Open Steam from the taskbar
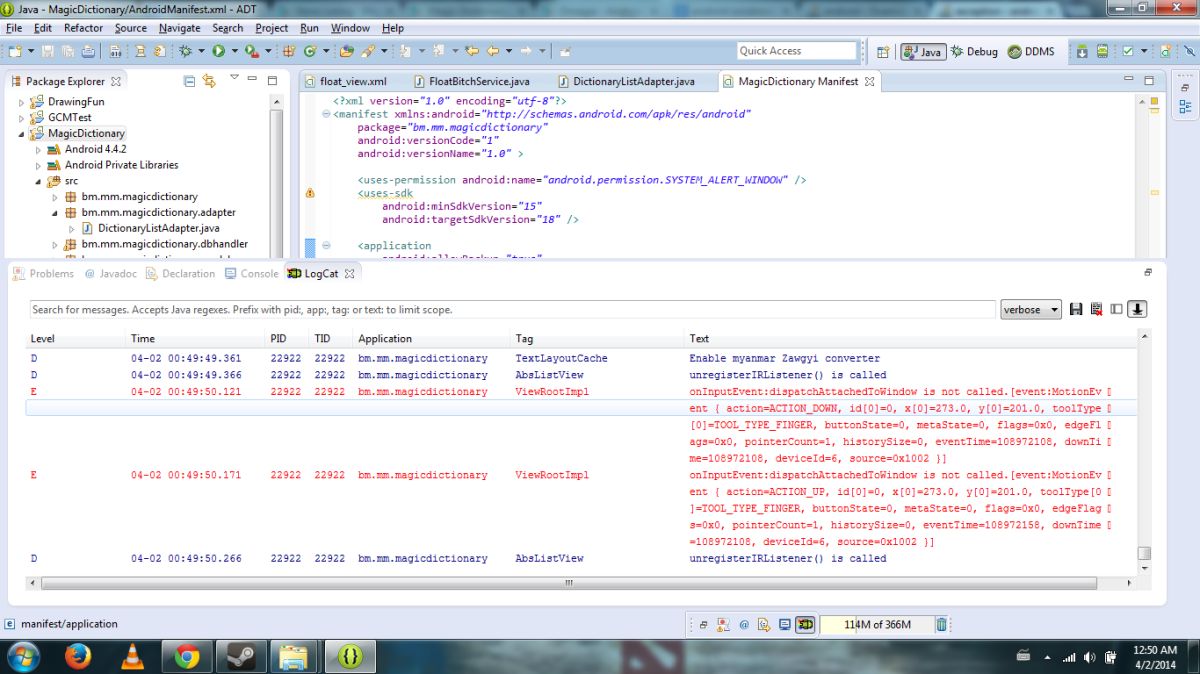Image resolution: width=1200 pixels, height=674 pixels. 240,656
